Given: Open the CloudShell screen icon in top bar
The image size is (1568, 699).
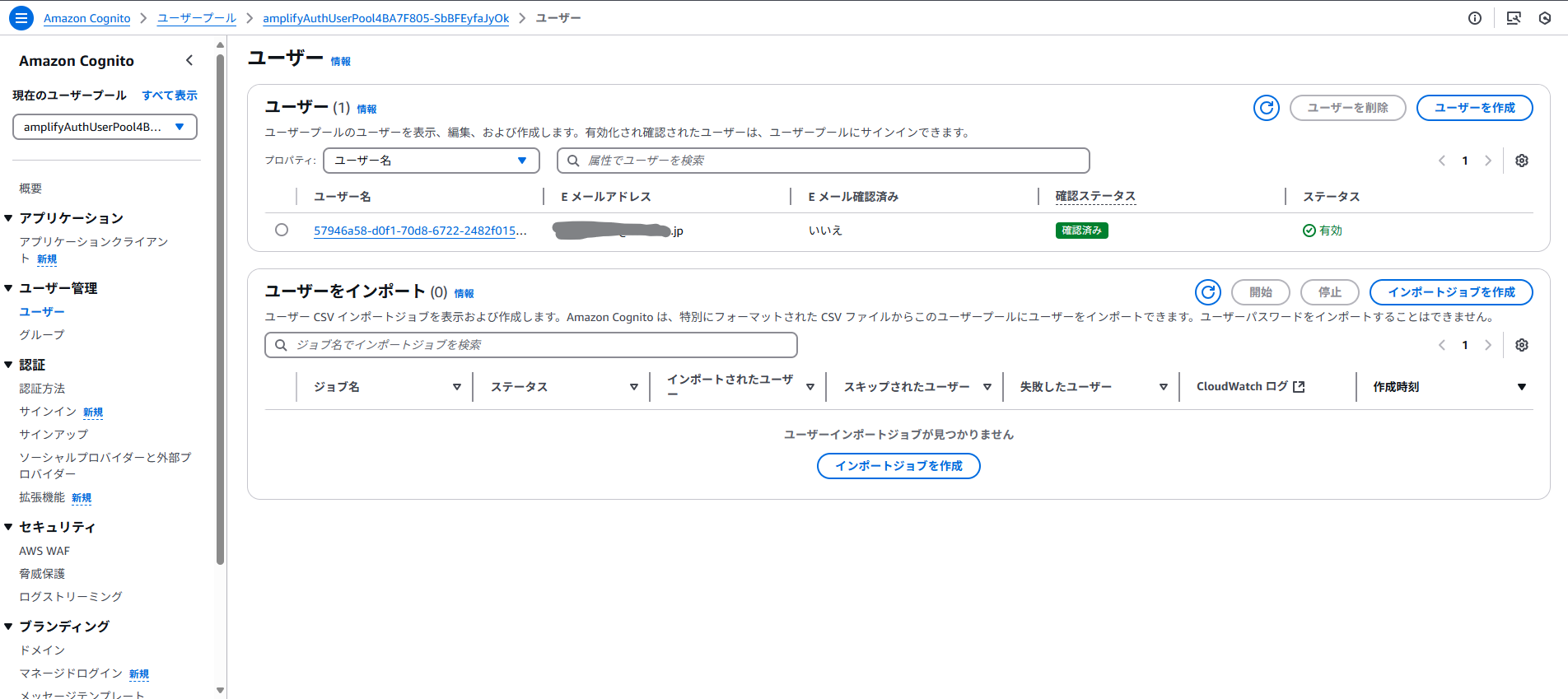Looking at the screenshot, I should tap(1514, 18).
